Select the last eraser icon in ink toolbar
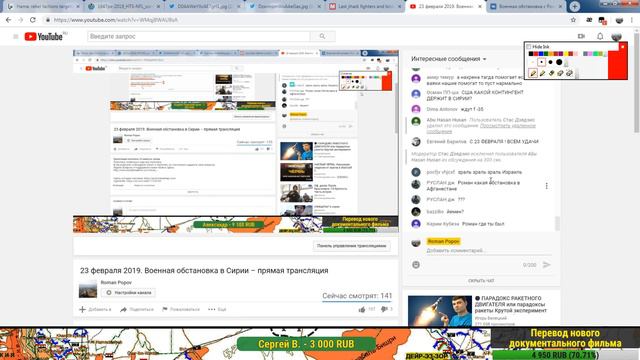The width and height of the screenshot is (640, 360). tap(569, 73)
